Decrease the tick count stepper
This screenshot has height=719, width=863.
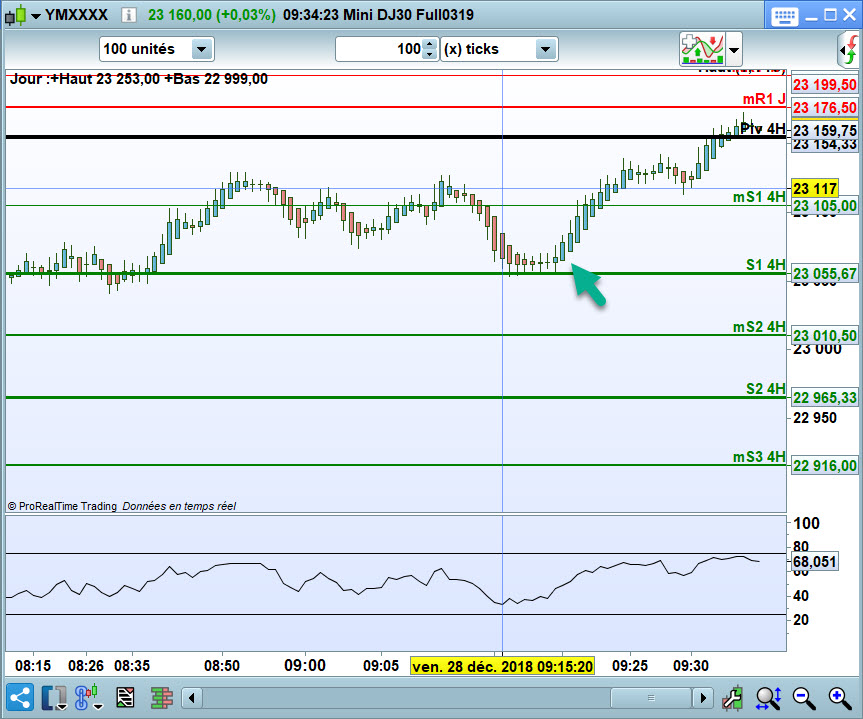point(430,55)
